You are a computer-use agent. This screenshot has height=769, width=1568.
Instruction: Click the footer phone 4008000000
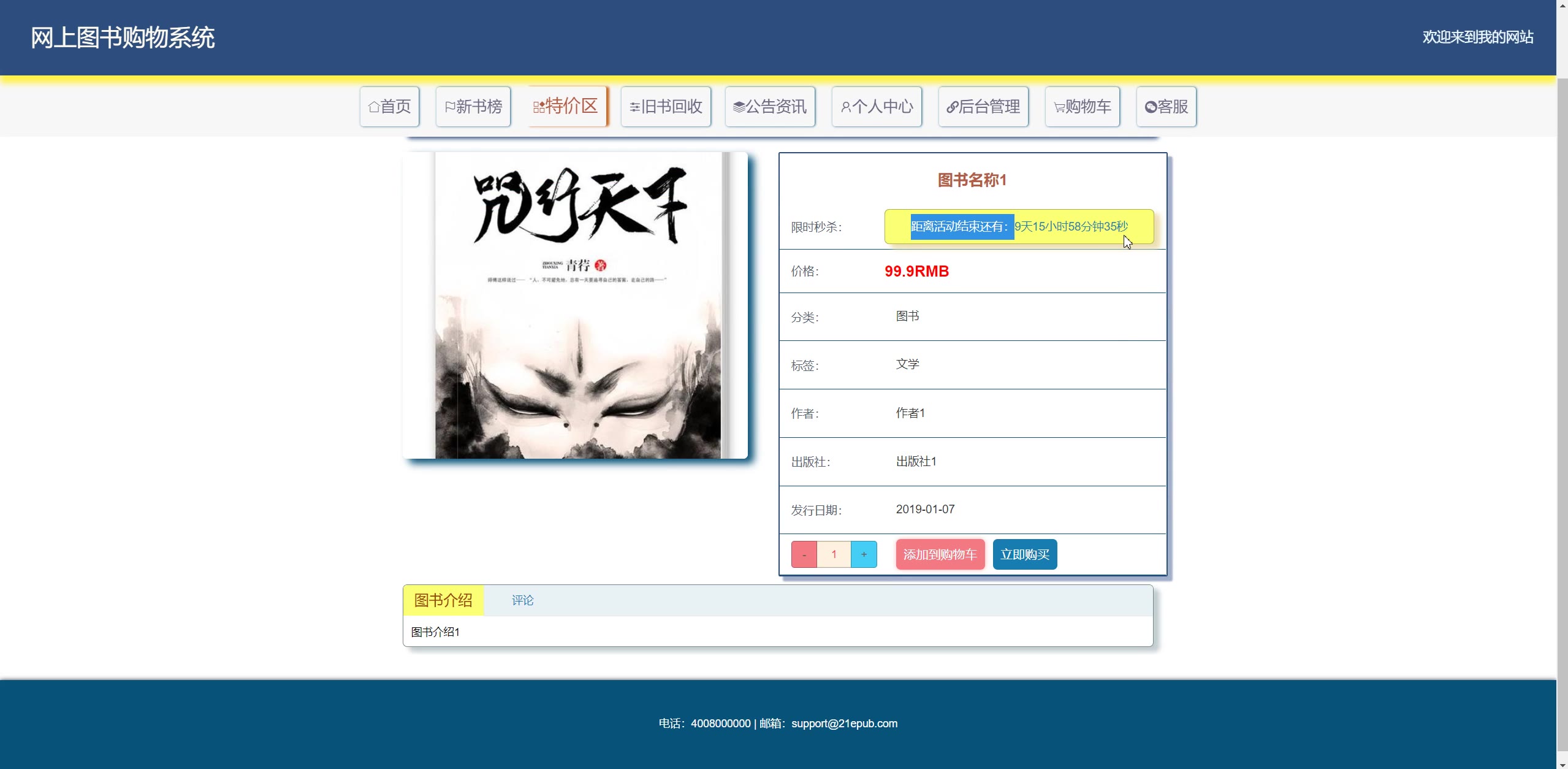coord(720,724)
